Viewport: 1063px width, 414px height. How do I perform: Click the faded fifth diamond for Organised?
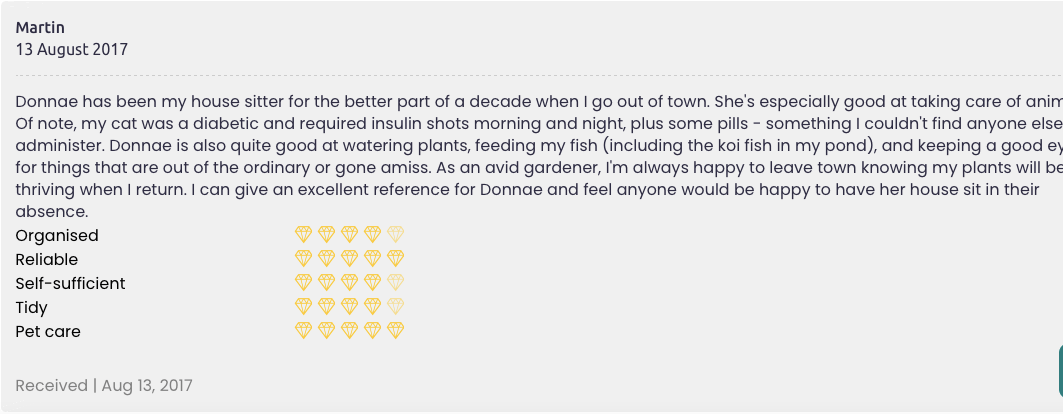pos(396,235)
